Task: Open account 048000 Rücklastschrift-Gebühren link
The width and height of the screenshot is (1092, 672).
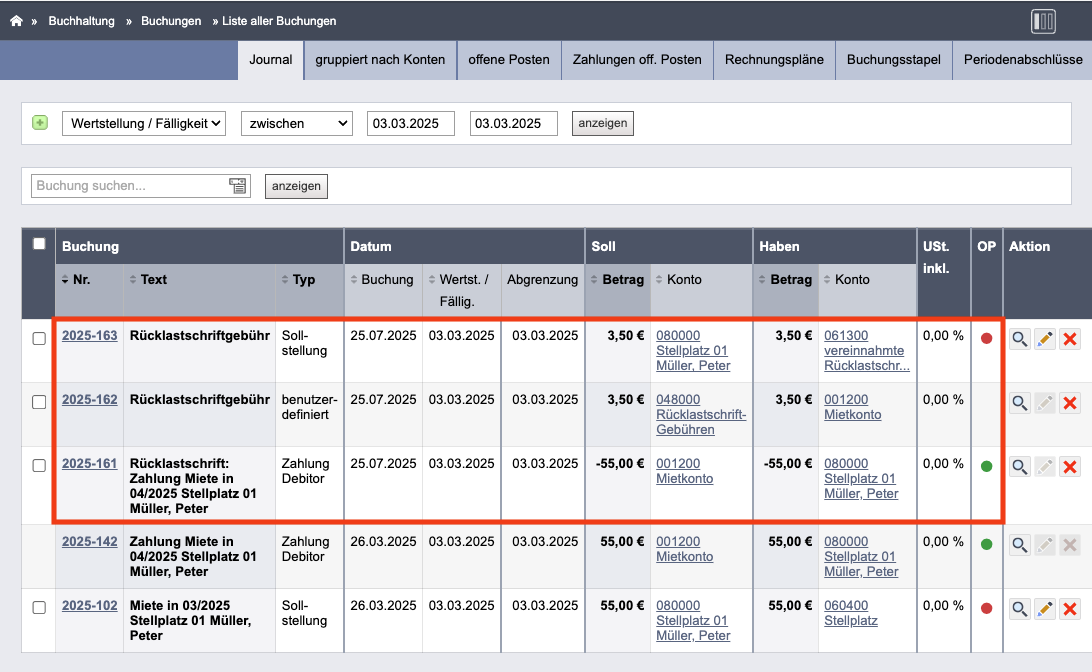Action: [701, 414]
